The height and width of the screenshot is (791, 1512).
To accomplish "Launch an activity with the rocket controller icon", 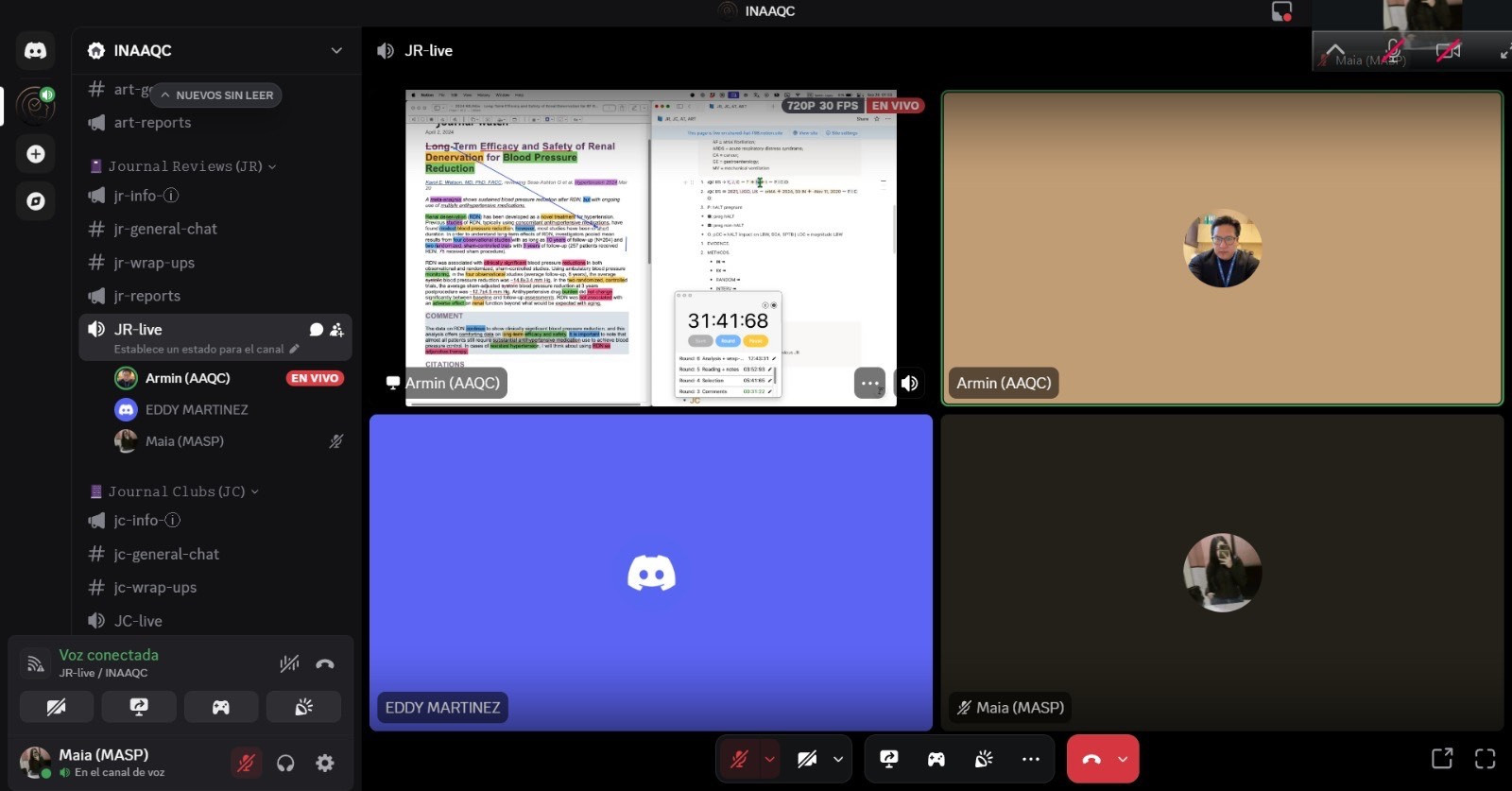I will [220, 707].
